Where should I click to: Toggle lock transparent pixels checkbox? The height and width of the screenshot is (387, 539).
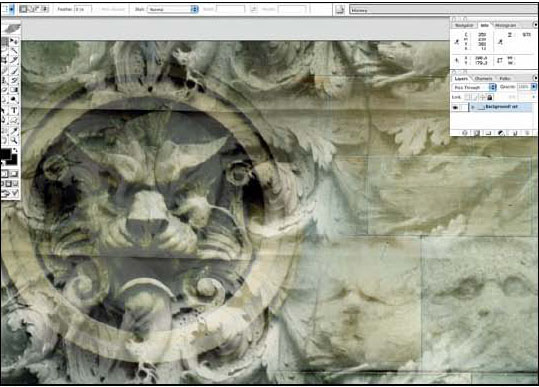pyautogui.click(x=467, y=97)
